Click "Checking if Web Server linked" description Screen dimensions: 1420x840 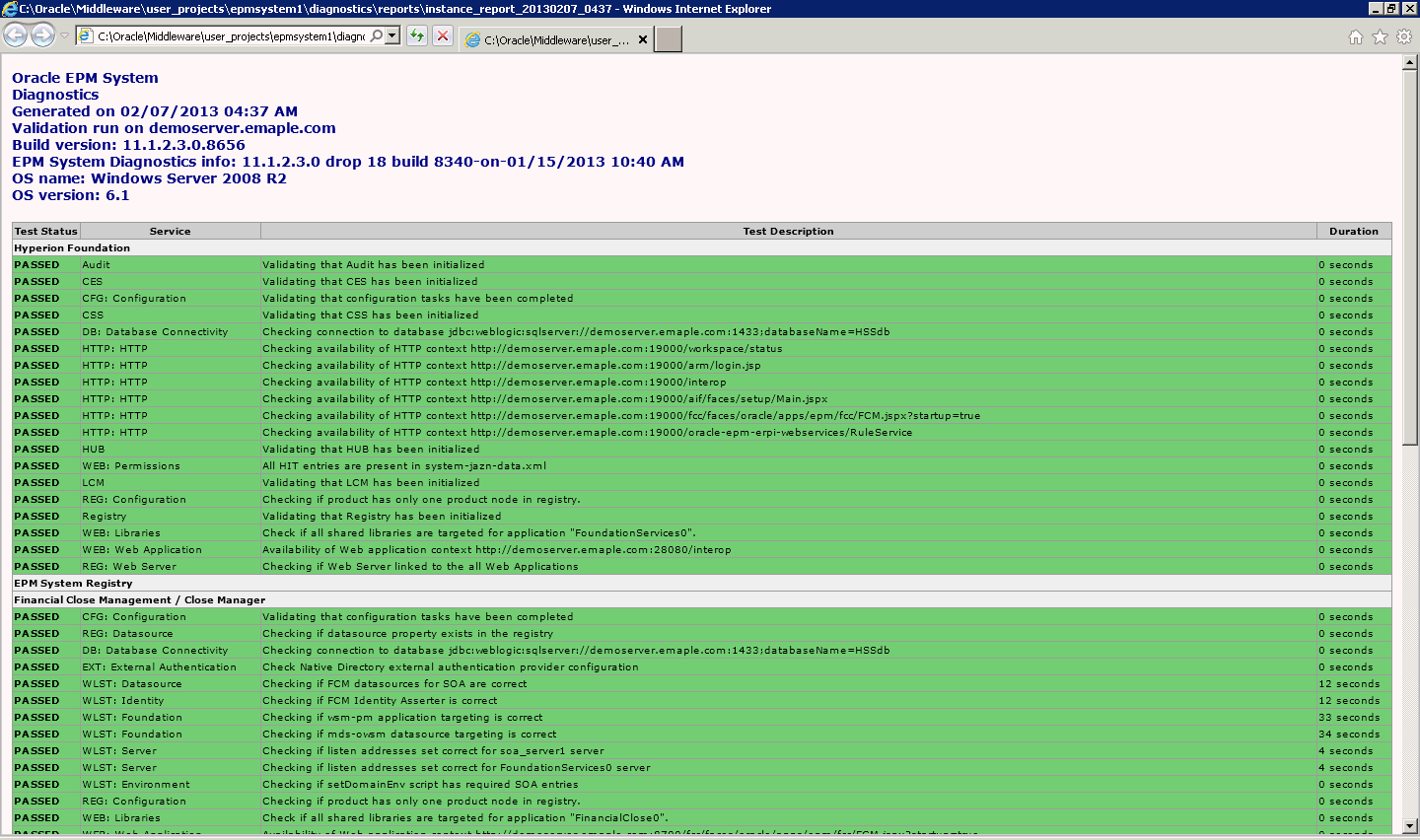point(420,567)
